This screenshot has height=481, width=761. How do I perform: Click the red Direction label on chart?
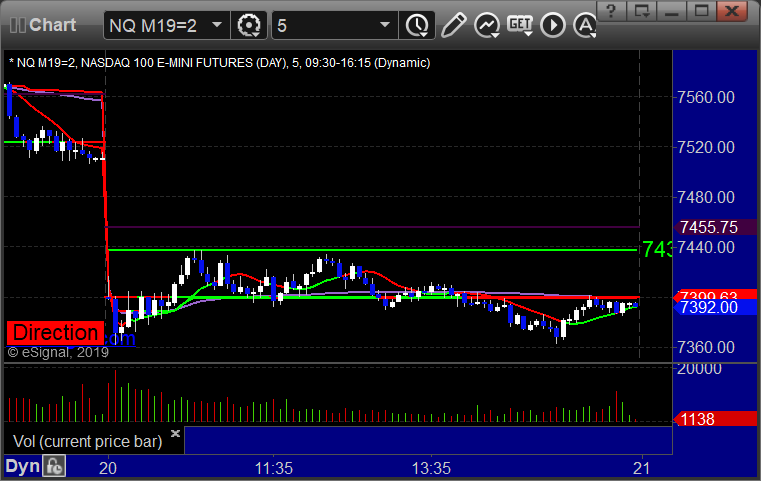coord(56,333)
